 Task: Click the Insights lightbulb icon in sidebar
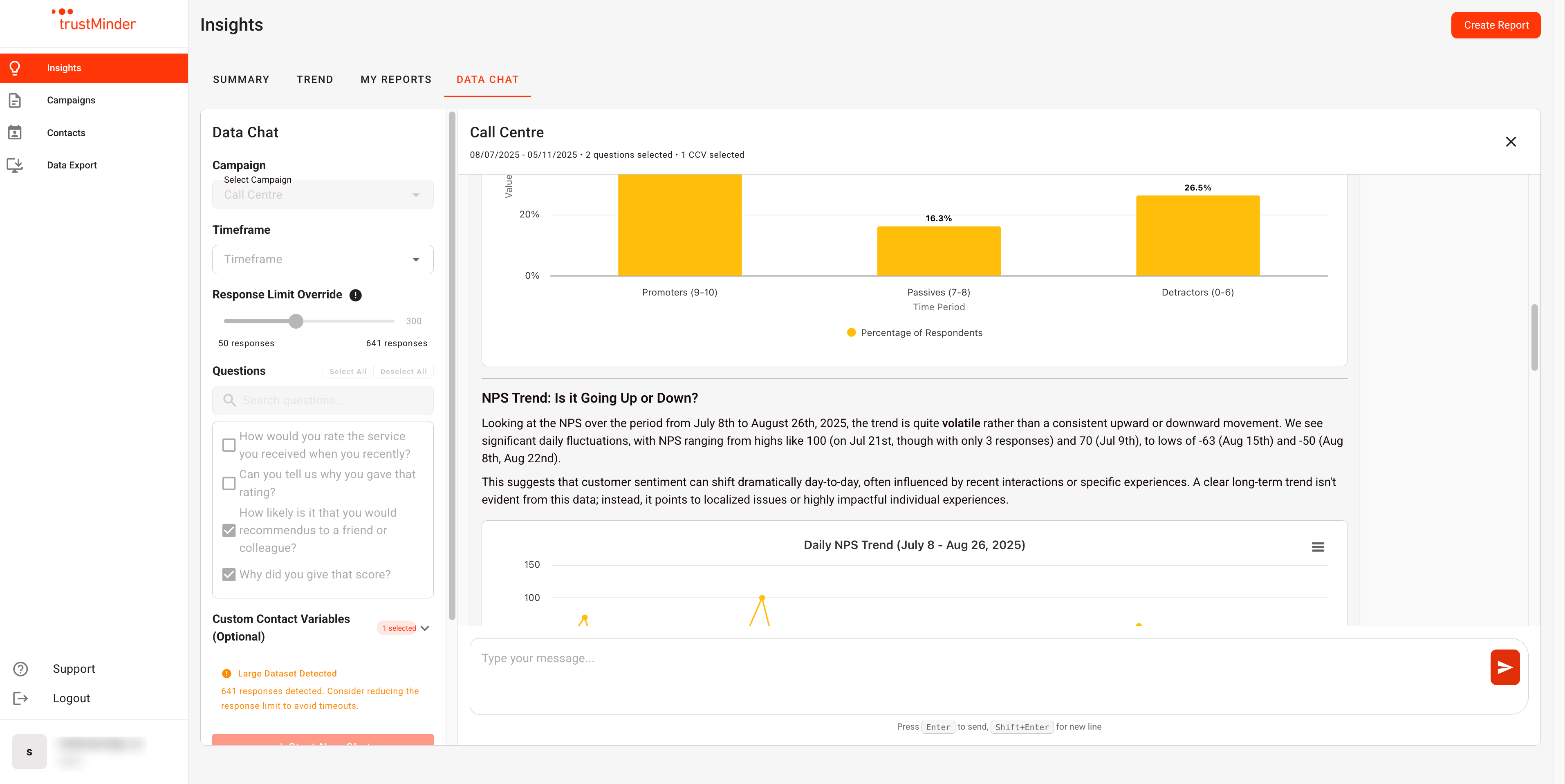click(15, 68)
